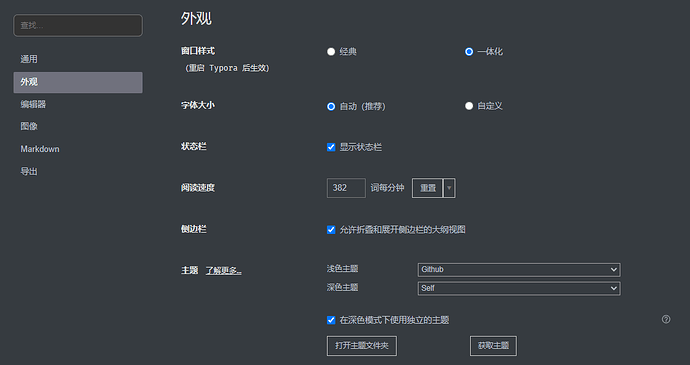
Task: Choose 自动 (推荐) font size option
Action: tap(331, 107)
